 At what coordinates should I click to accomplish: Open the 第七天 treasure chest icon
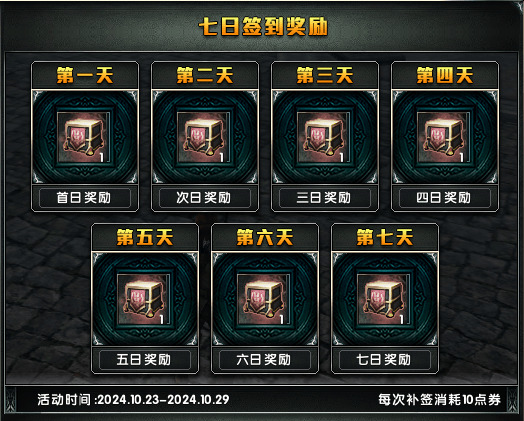coord(384,299)
